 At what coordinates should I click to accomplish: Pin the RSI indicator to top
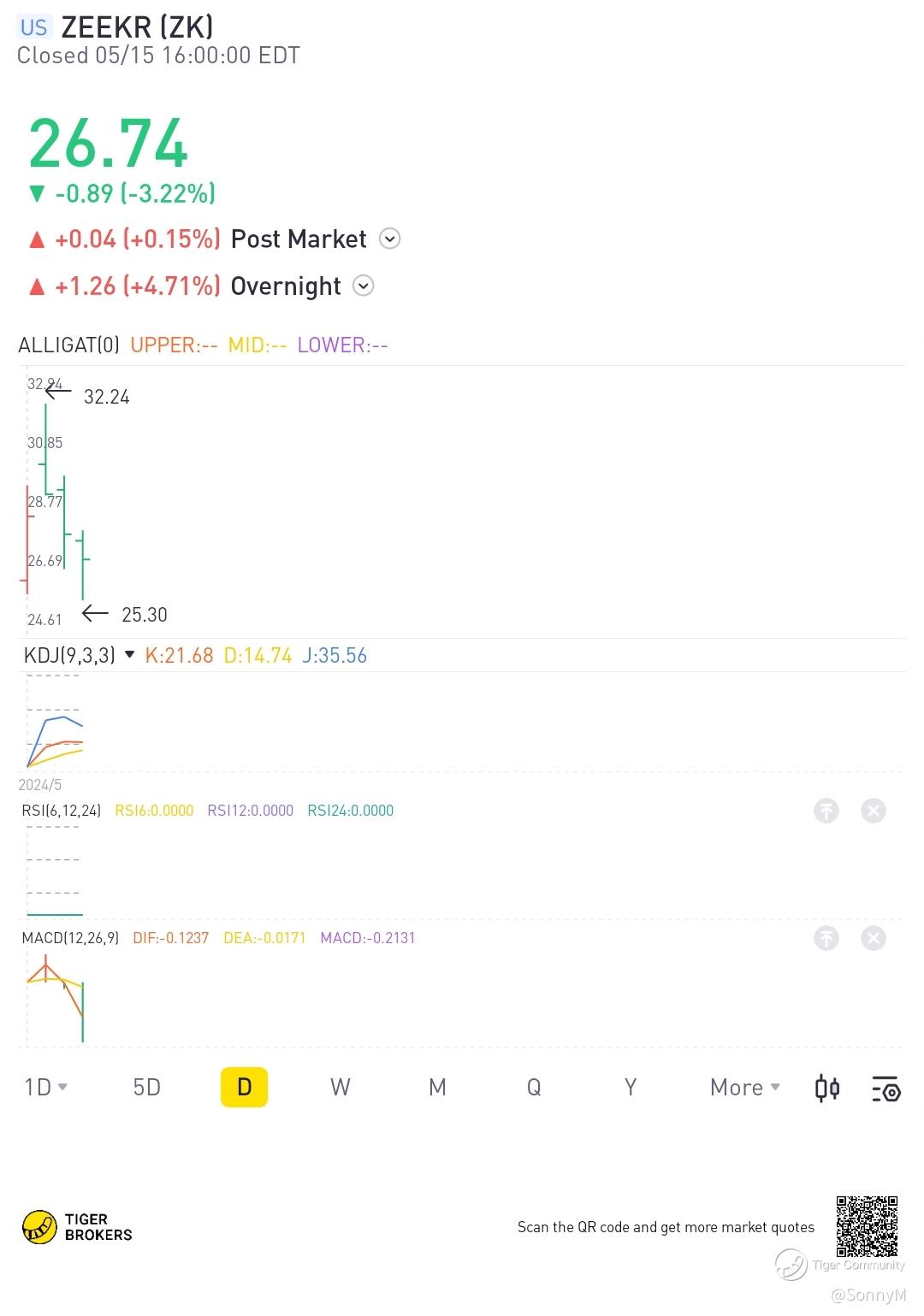click(x=826, y=811)
